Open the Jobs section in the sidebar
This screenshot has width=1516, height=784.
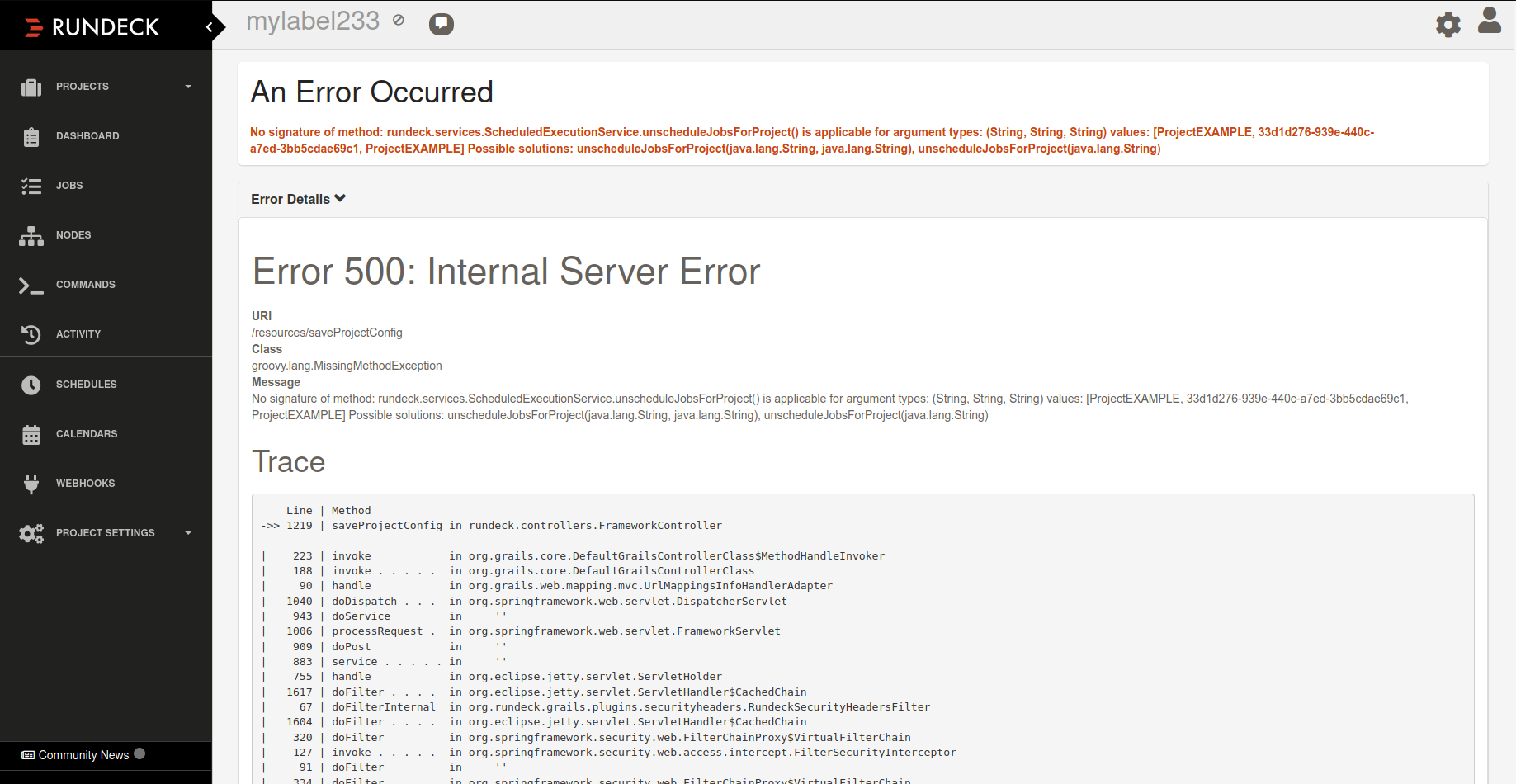(69, 185)
